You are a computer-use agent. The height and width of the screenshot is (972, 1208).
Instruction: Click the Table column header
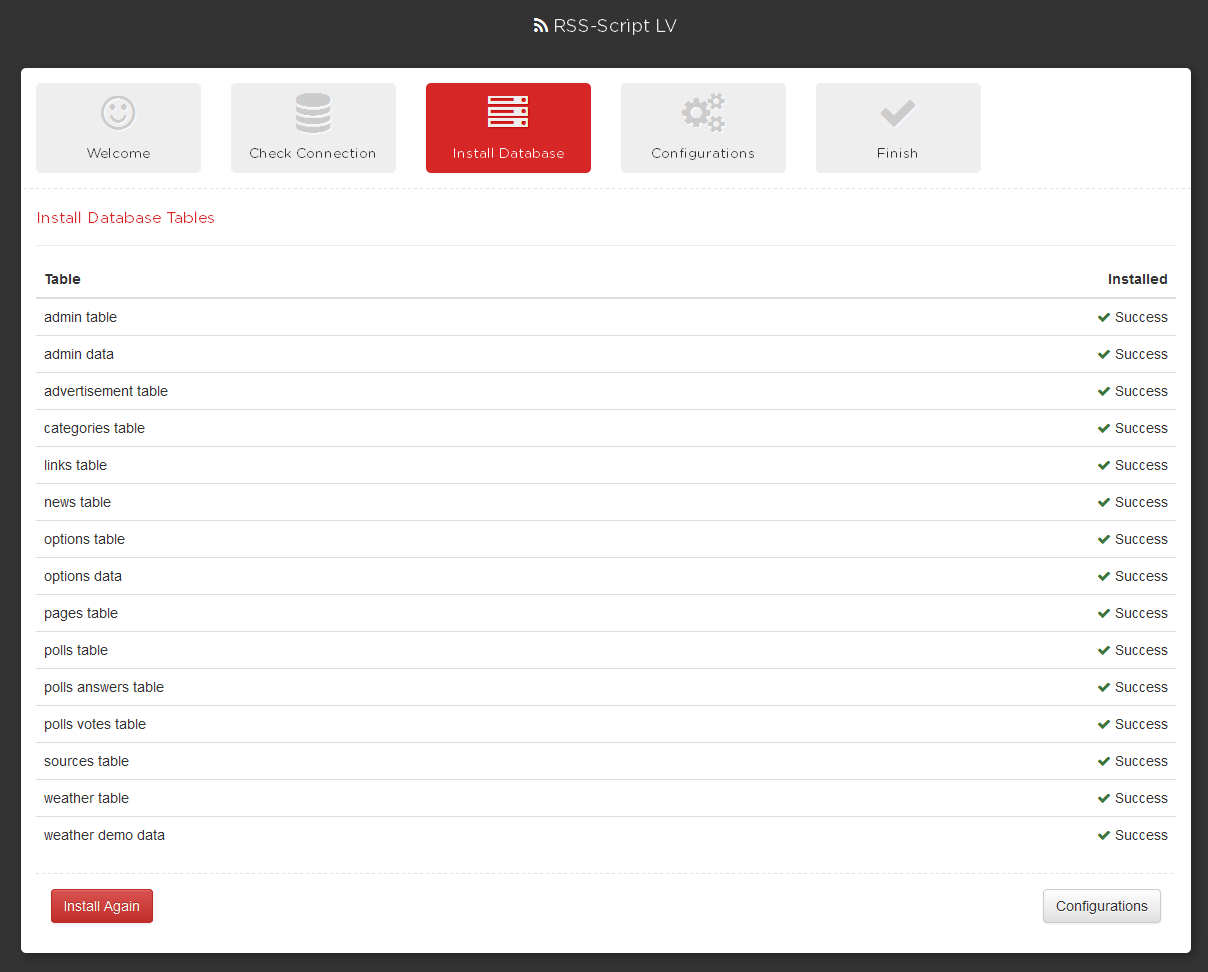(x=63, y=279)
